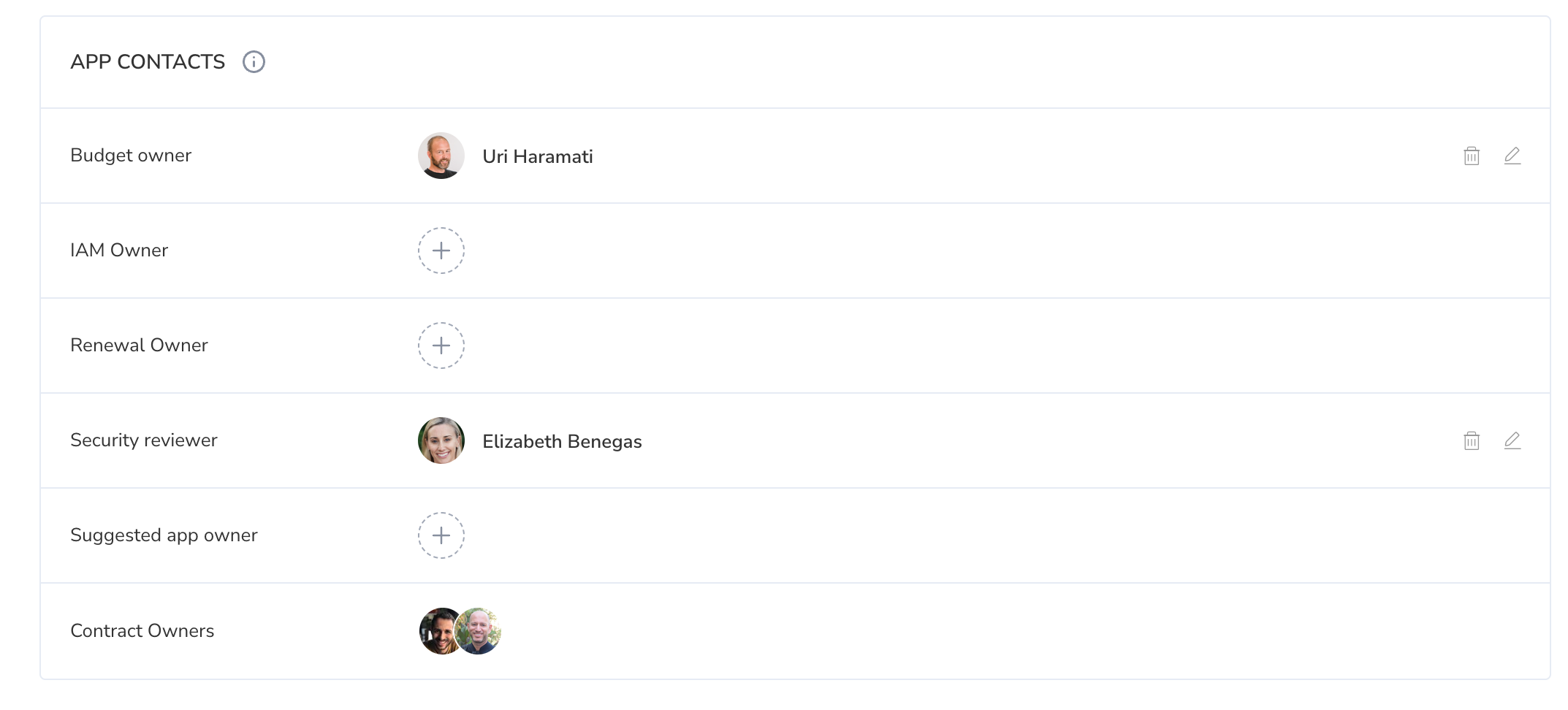Click the Renewal Owner row label
1568x710 pixels.
[139, 346]
